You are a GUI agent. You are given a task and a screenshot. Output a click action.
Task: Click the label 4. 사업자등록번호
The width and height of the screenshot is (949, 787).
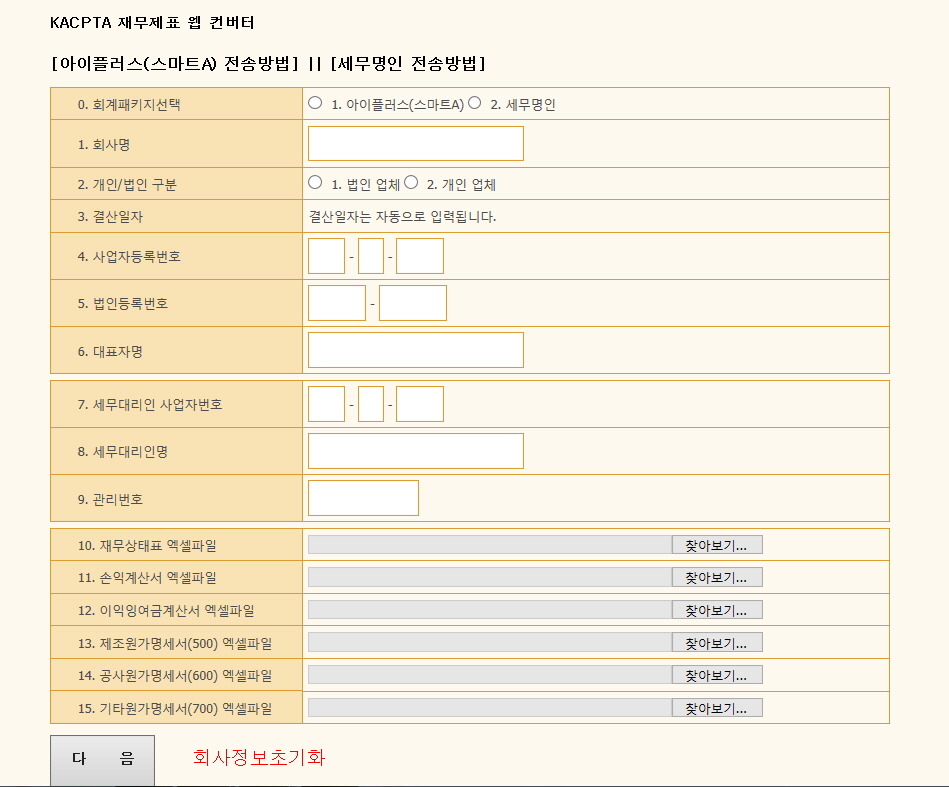[129, 257]
